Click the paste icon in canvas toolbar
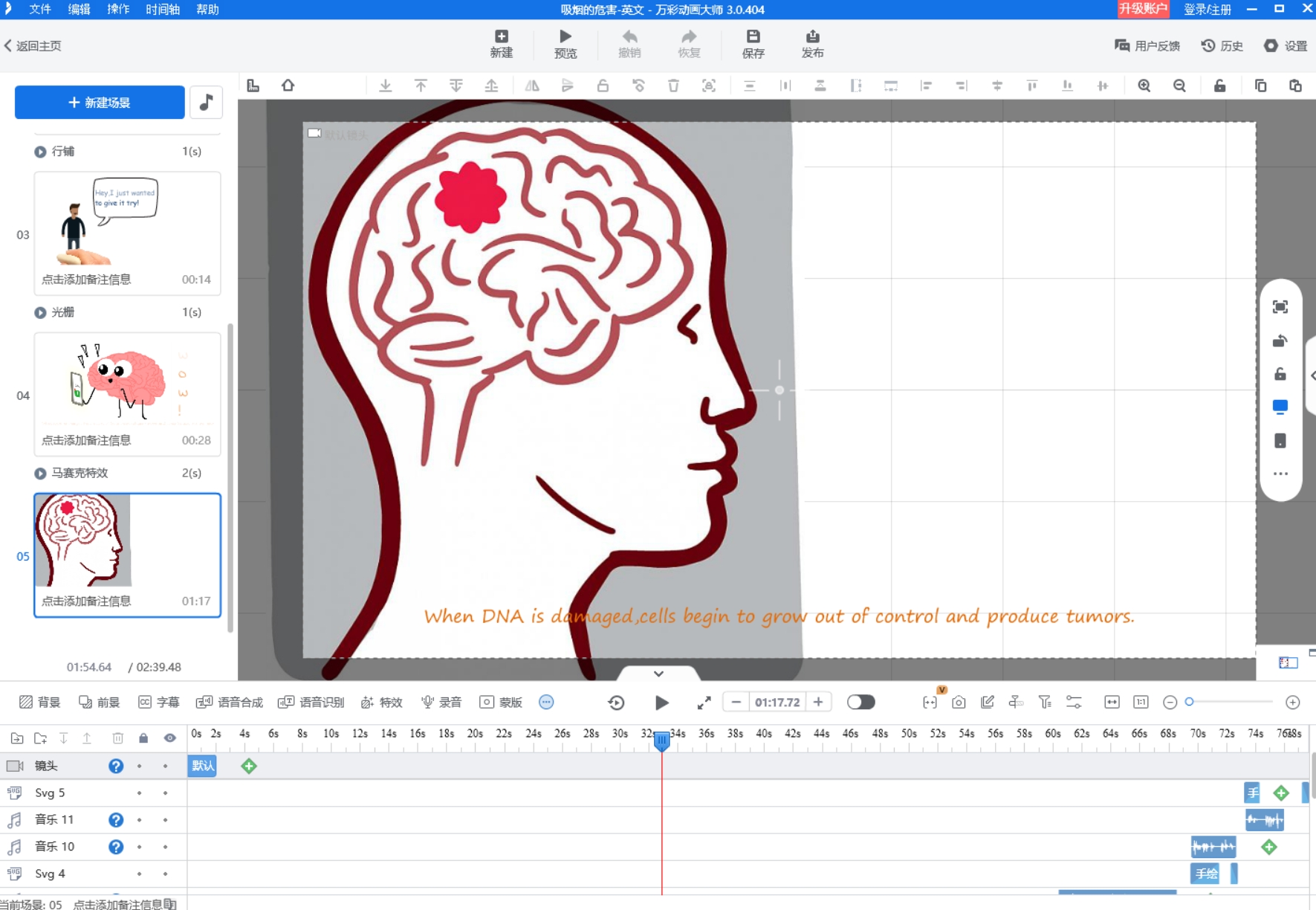 [1295, 85]
